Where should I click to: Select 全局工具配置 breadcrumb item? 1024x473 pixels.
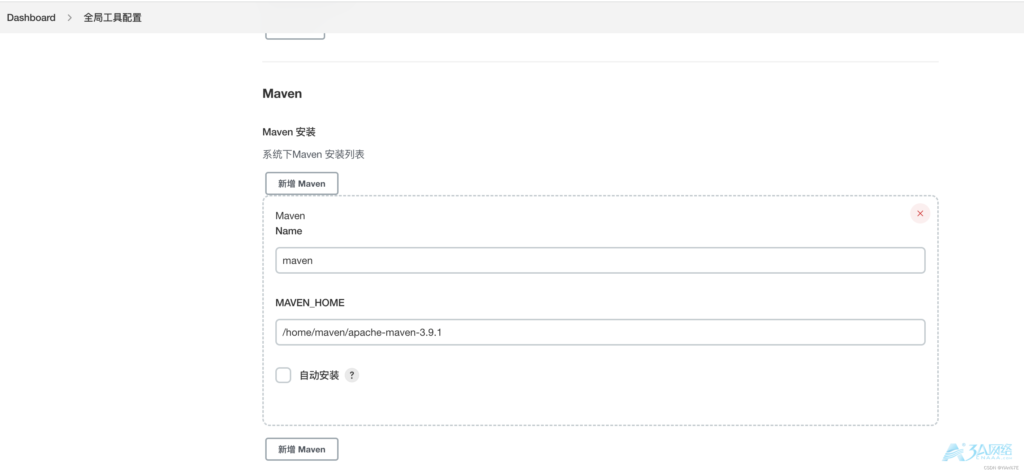112,17
